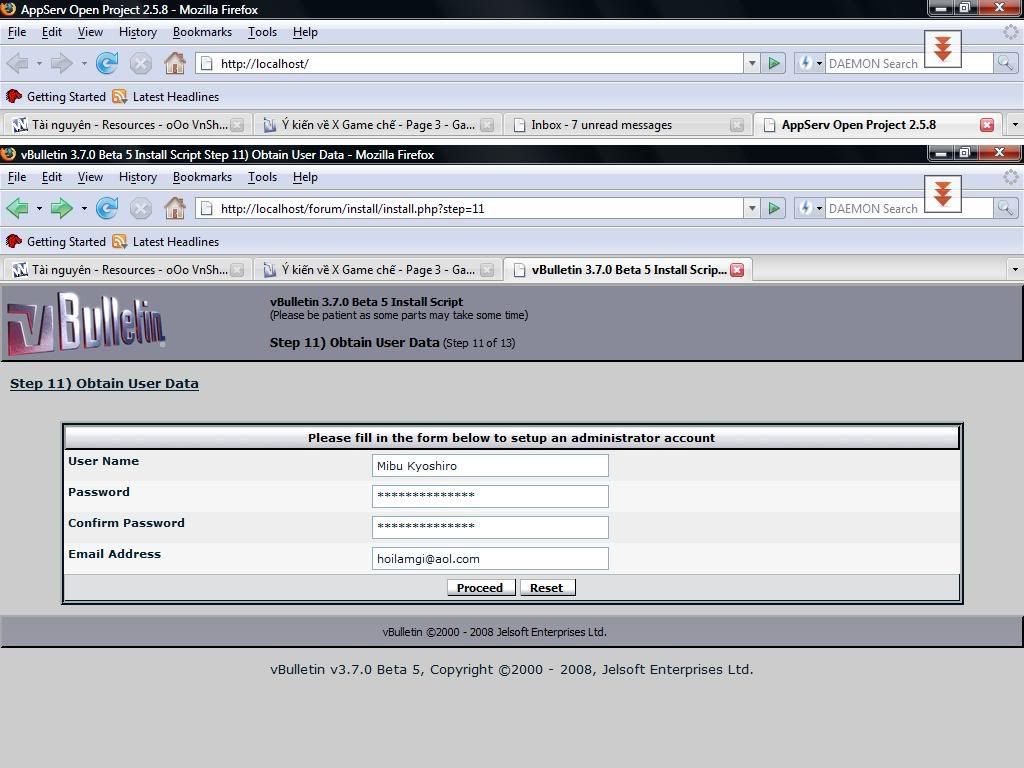Click orange download arrows icon in vBulletin window
This screenshot has height=768, width=1024.
point(942,194)
